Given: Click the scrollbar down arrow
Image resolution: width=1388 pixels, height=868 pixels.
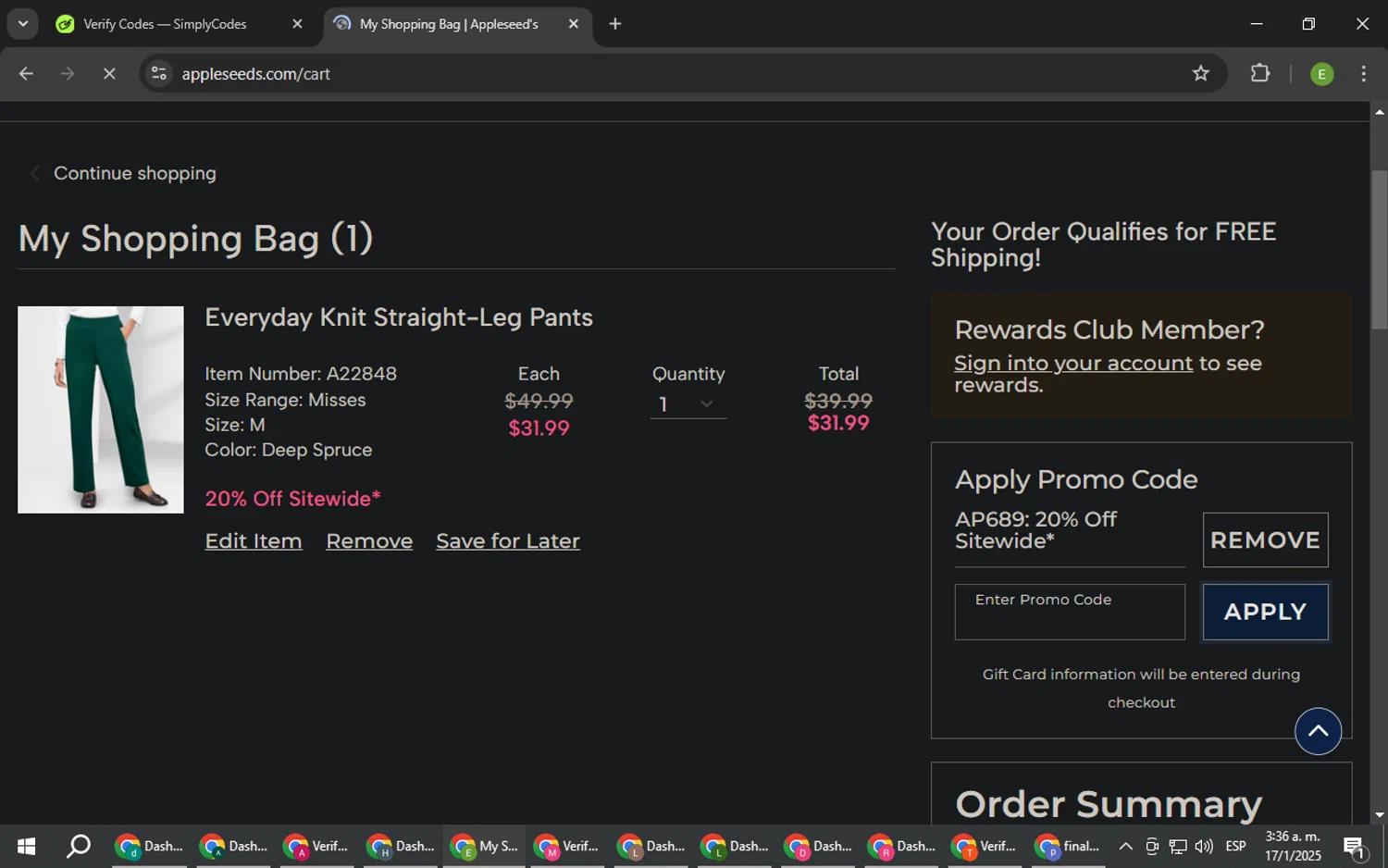Looking at the screenshot, I should point(1379,815).
